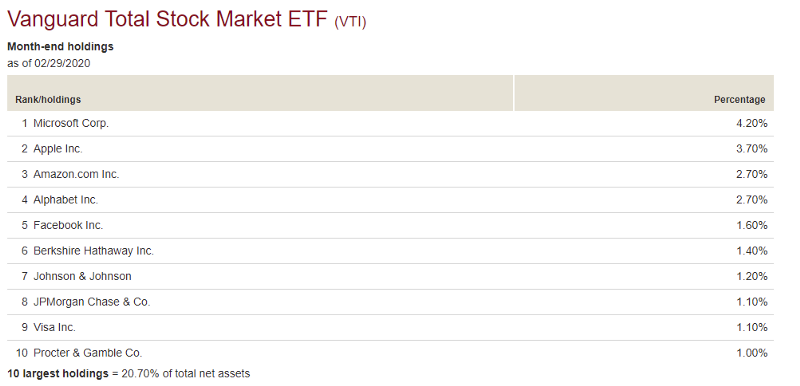
Task: Select the Johnson & Johnson row
Action: [390, 276]
